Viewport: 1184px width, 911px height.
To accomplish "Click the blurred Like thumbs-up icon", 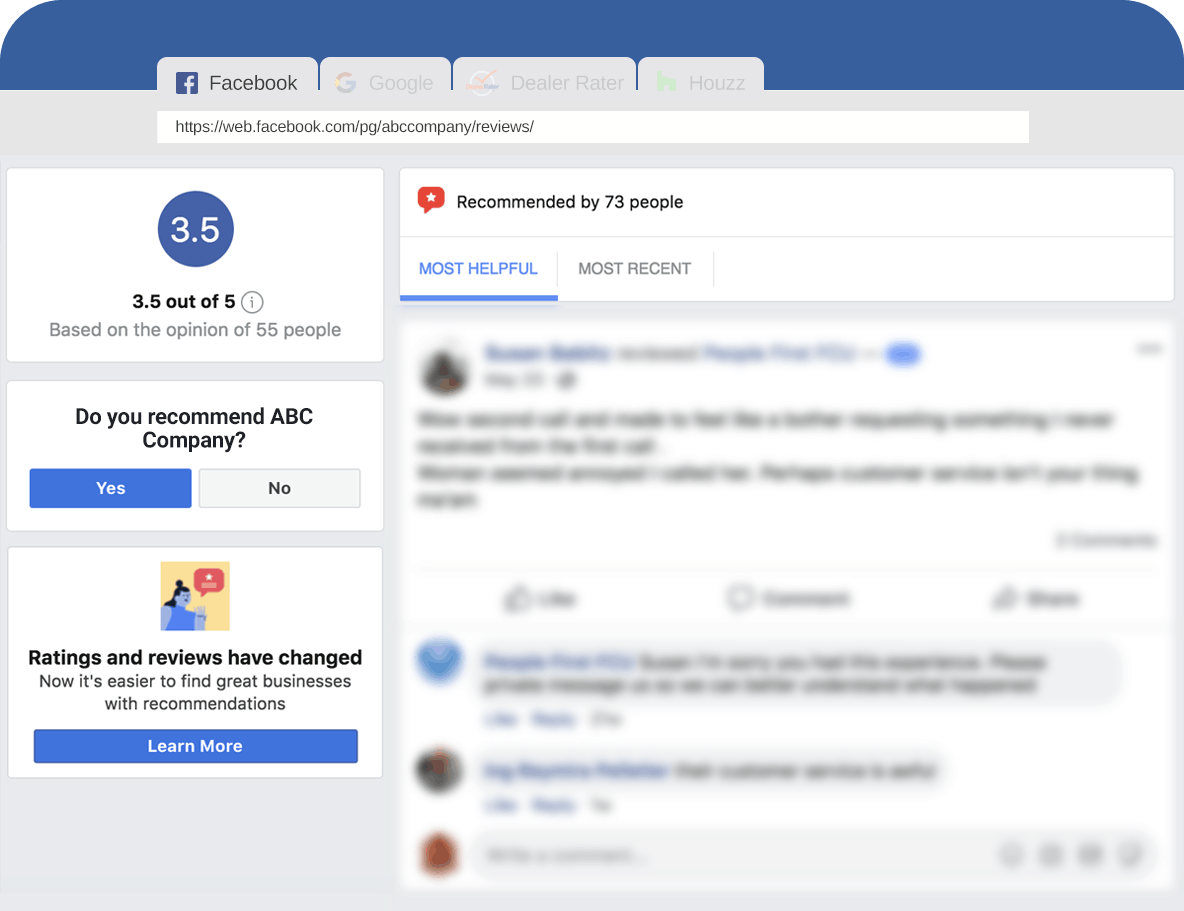I will point(518,599).
